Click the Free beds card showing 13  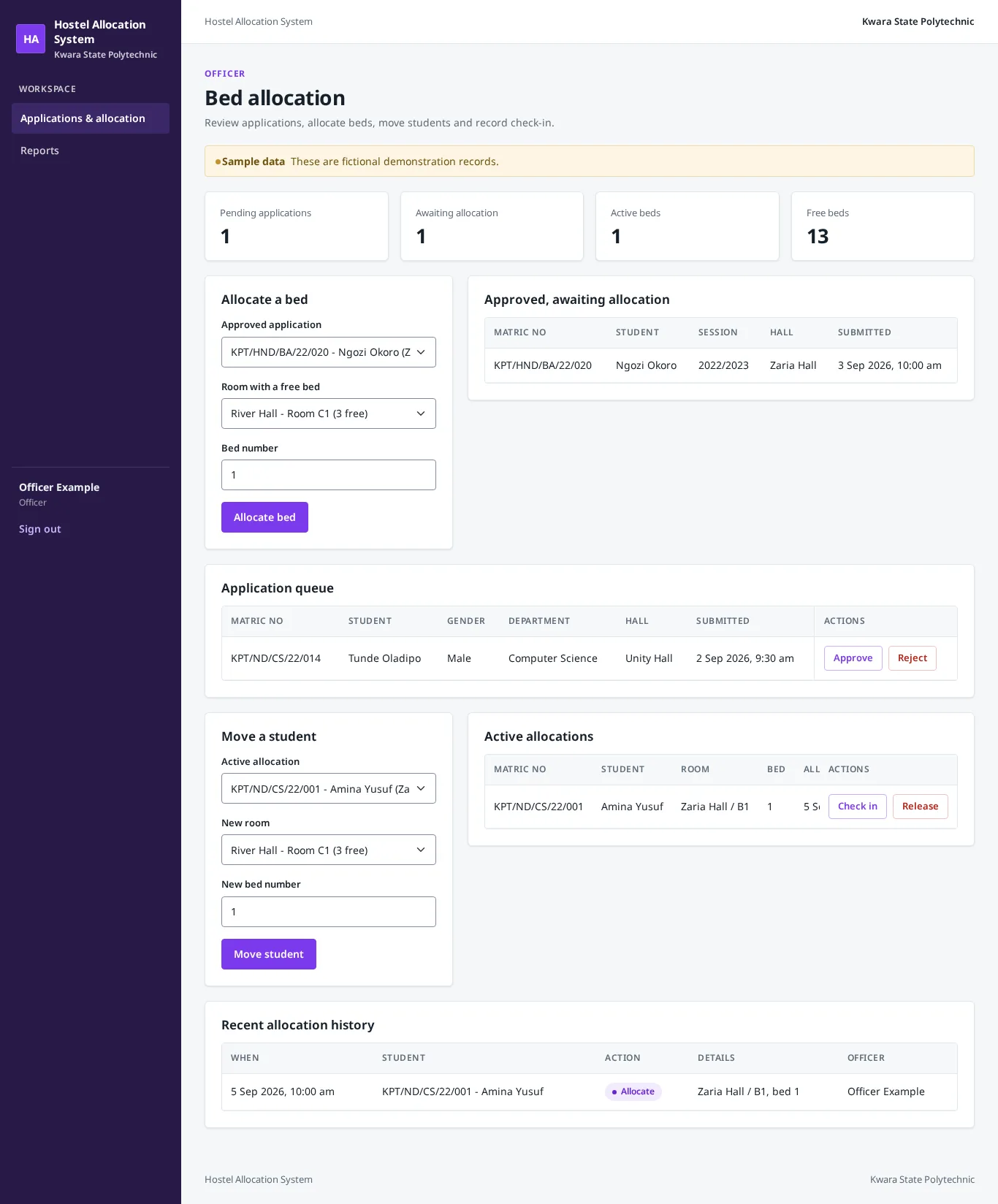(x=883, y=226)
